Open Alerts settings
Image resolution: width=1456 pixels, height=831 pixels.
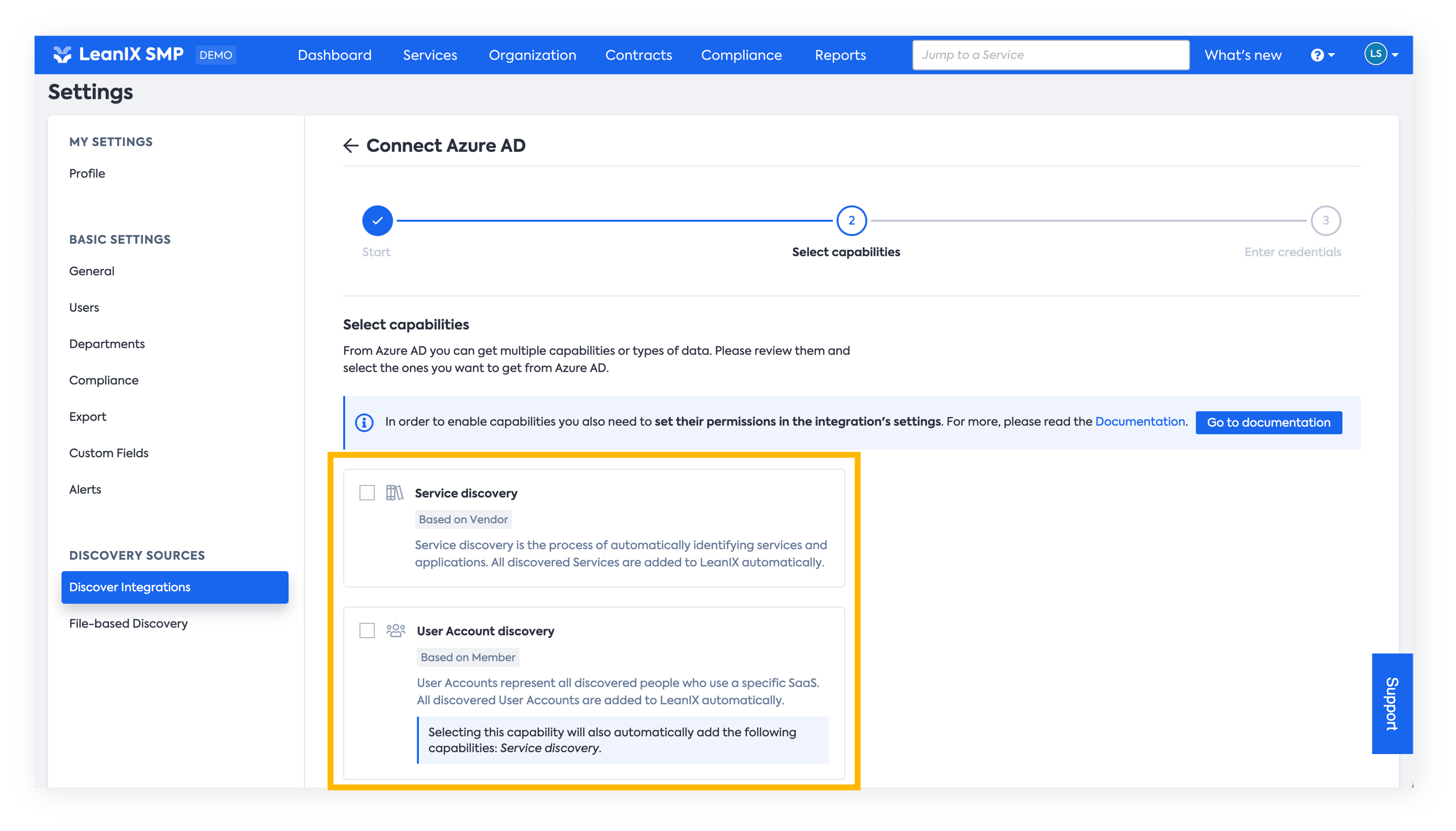tap(84, 490)
